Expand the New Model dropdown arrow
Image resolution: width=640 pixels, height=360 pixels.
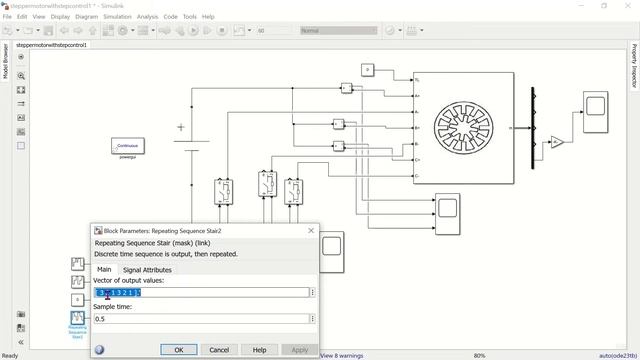[x=18, y=31]
